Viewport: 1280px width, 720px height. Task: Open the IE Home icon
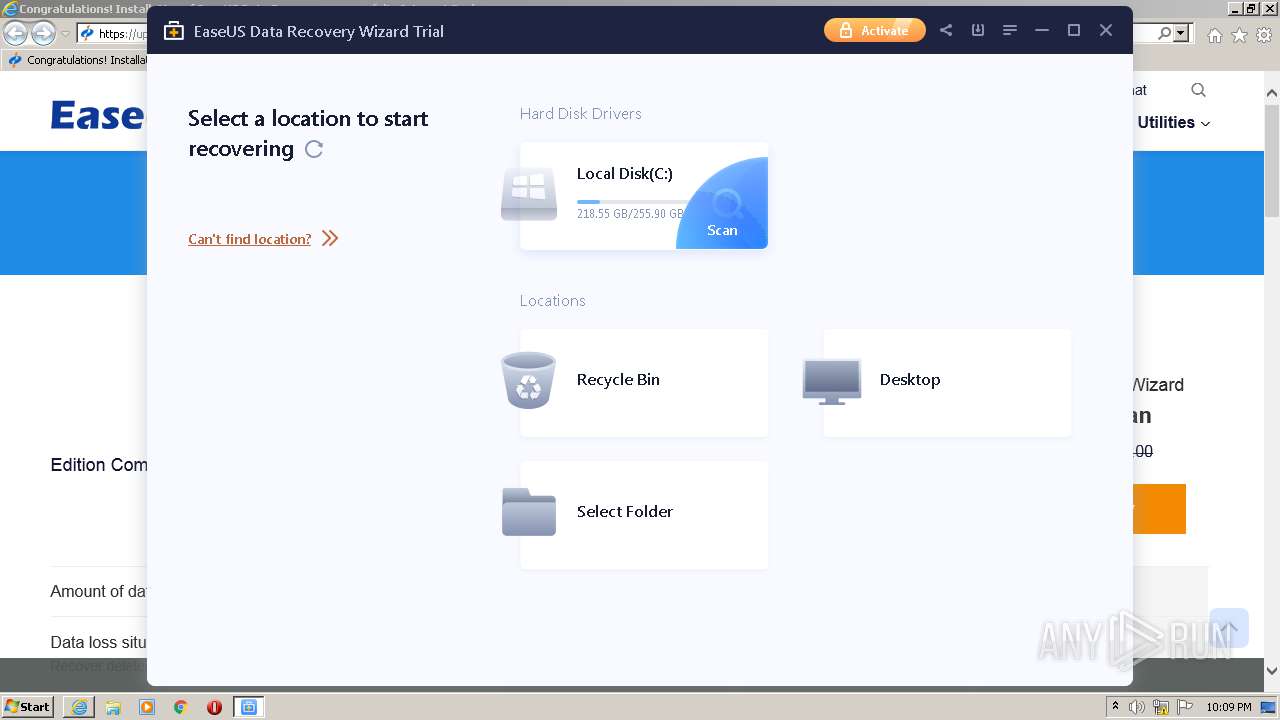coord(1214,35)
